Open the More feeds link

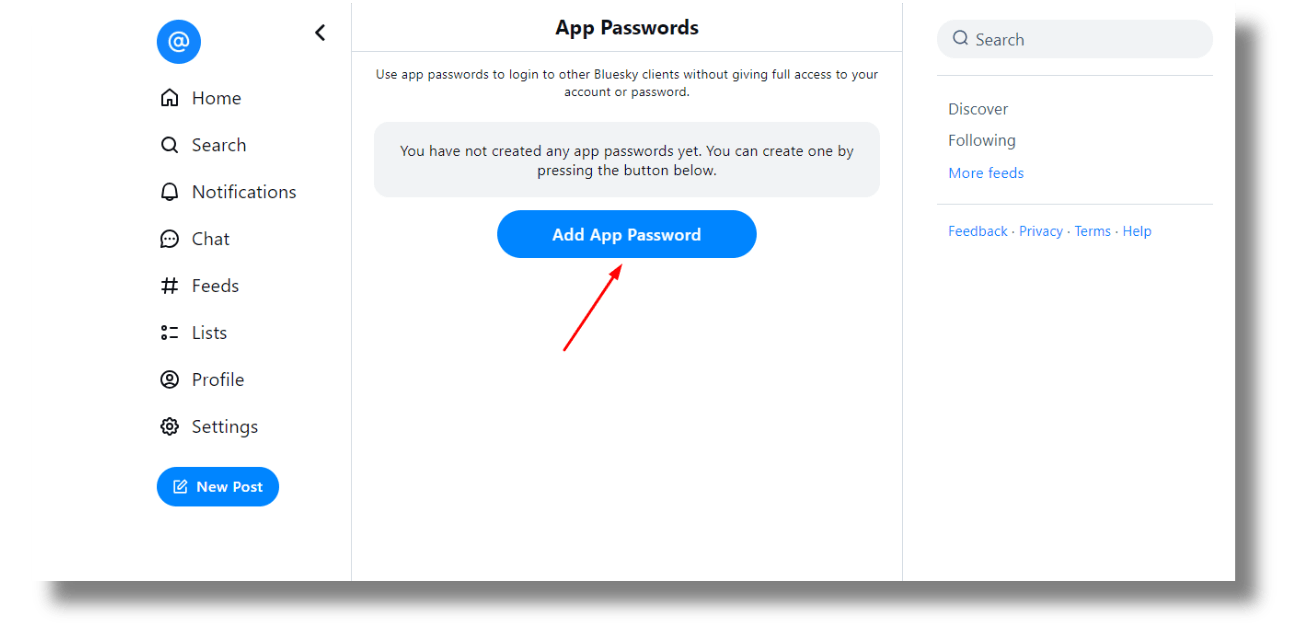coord(986,173)
